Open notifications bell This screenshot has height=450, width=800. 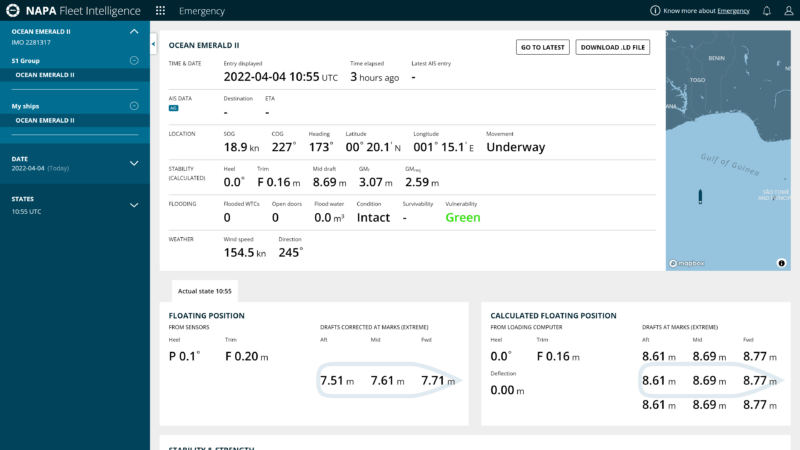(766, 11)
